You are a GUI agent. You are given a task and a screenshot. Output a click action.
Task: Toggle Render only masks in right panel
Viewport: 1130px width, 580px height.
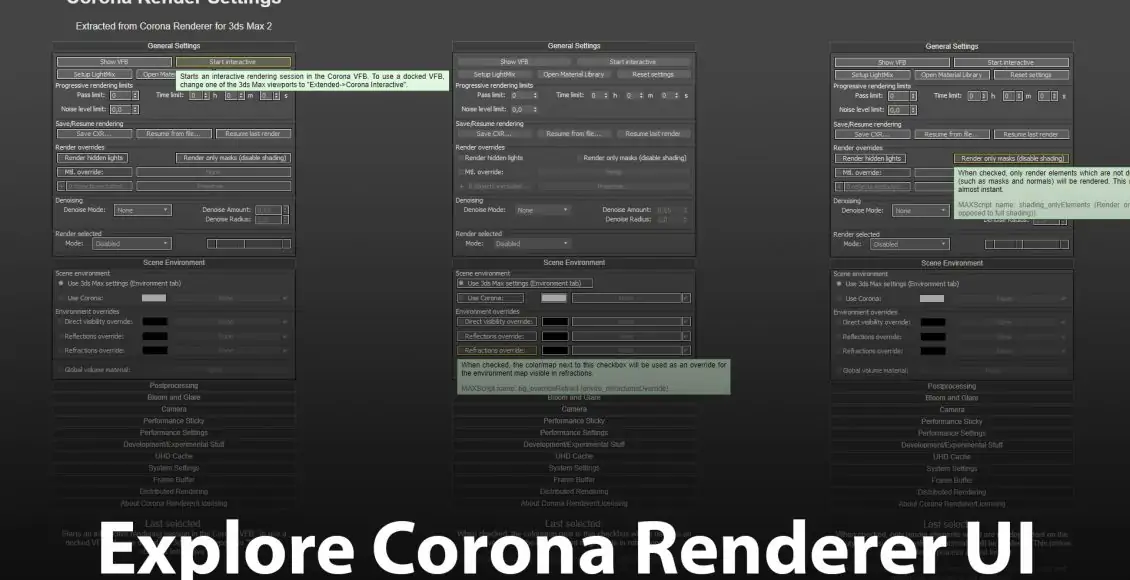[x=1011, y=158]
